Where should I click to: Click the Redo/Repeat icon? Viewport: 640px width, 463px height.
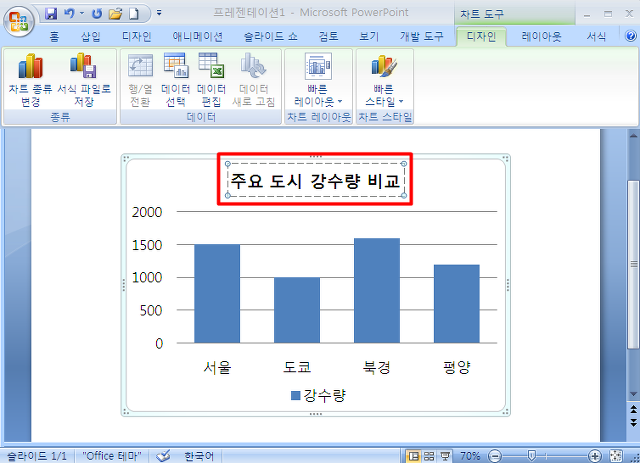click(96, 14)
